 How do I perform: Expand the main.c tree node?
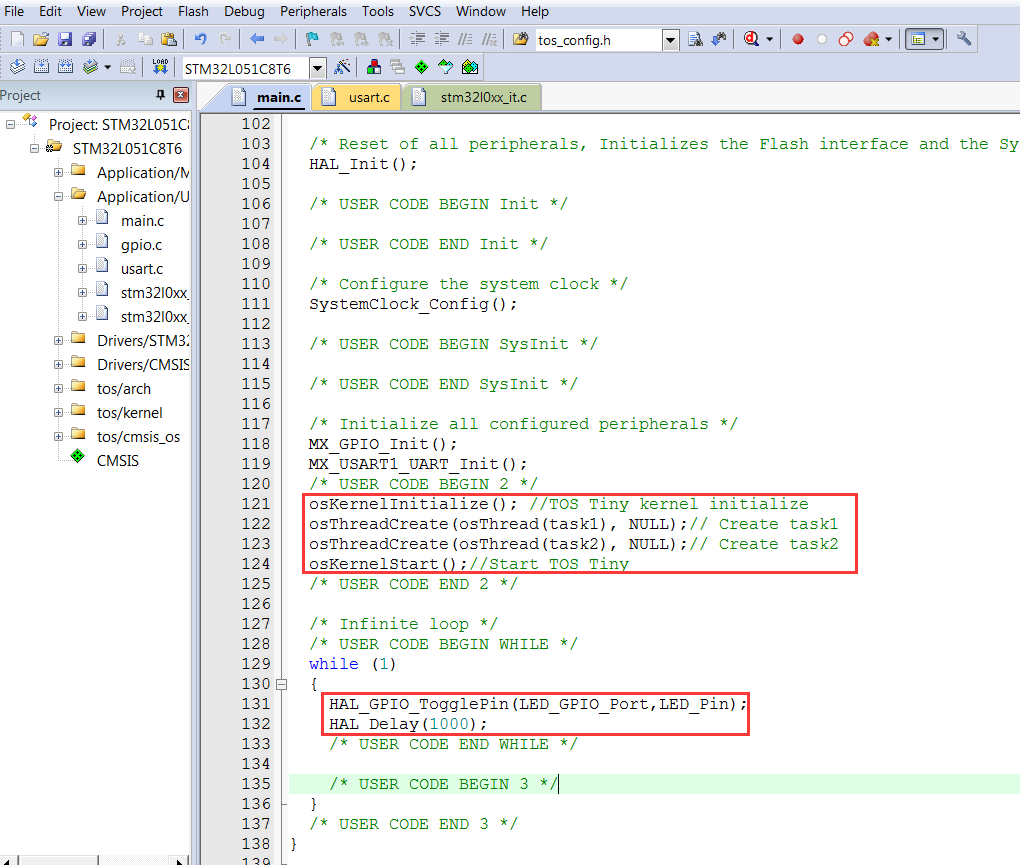point(83,220)
